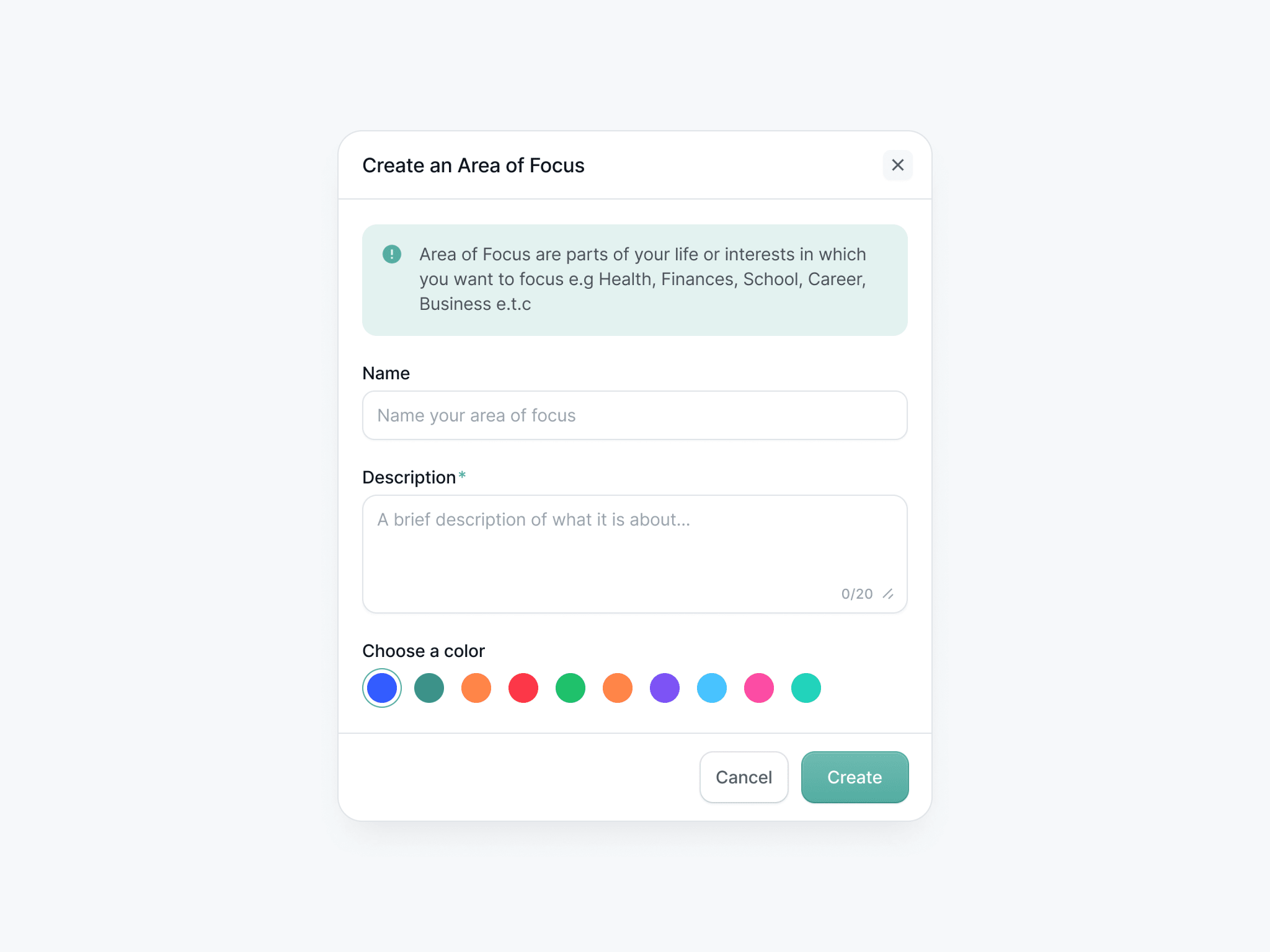
Task: Close the Create an Area of Focus dialog
Action: 897,165
